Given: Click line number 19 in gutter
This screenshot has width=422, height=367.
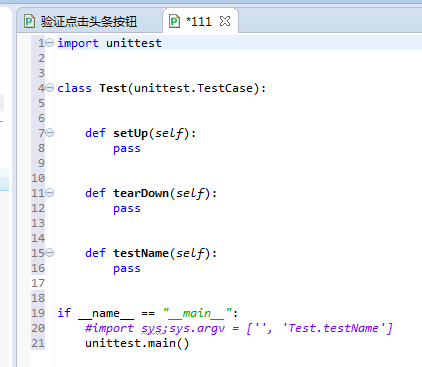Looking at the screenshot, I should [x=38, y=313].
